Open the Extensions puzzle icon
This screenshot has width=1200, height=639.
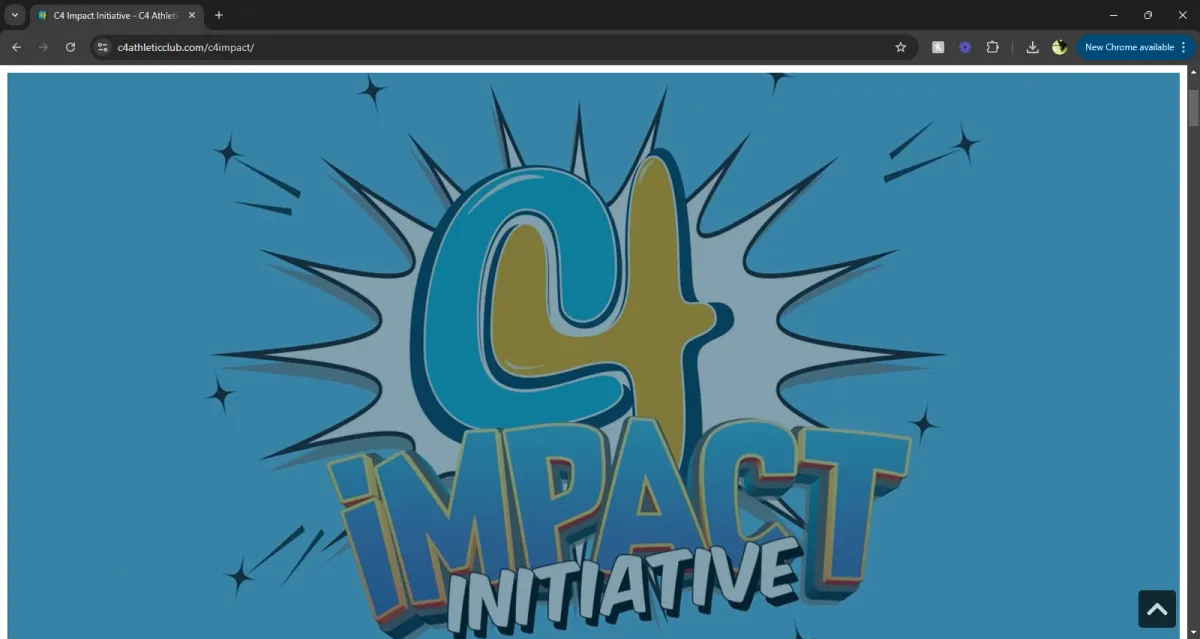(992, 47)
